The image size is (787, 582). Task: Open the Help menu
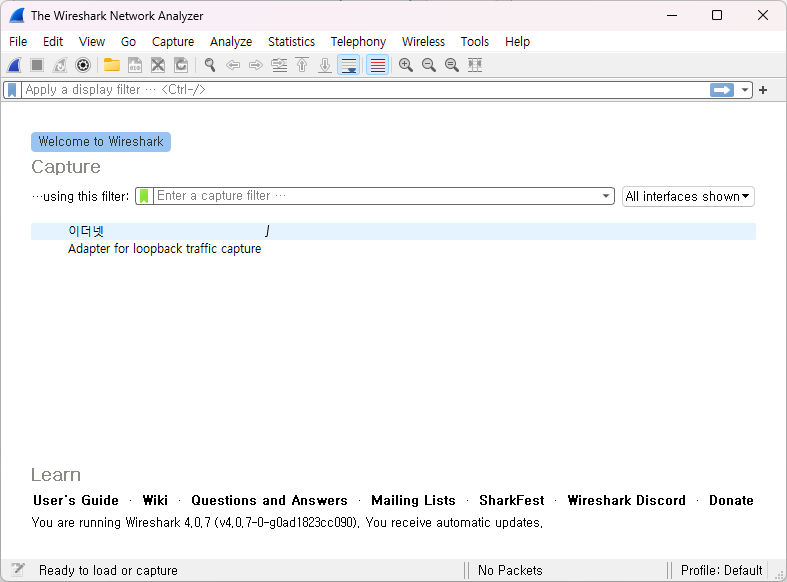pyautogui.click(x=517, y=42)
